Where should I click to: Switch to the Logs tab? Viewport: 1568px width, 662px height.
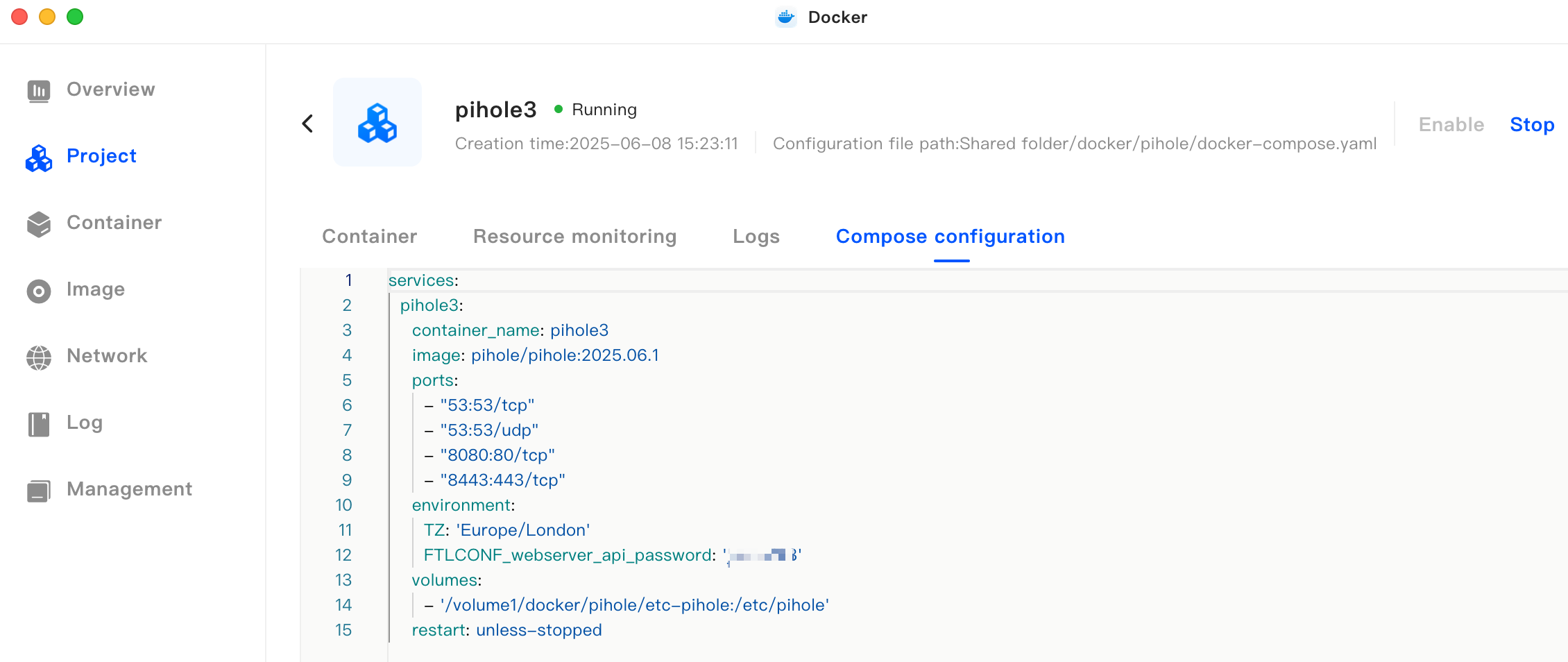click(756, 237)
